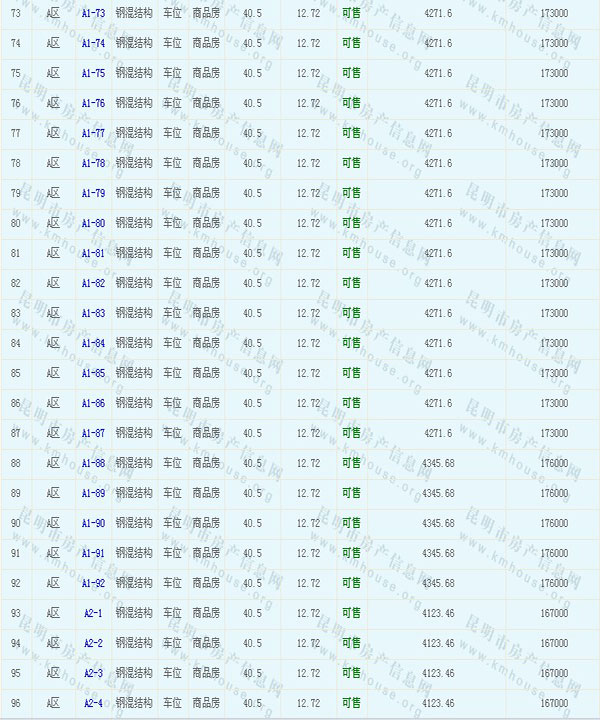The image size is (600, 720).
Task: Click the A2-2 unit link
Action: [93, 643]
